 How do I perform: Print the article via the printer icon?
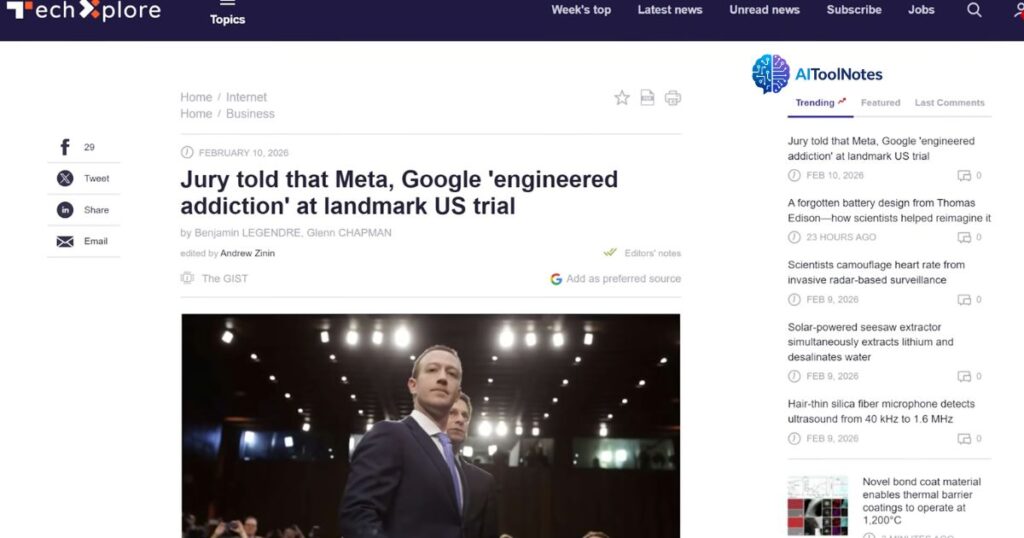673,97
